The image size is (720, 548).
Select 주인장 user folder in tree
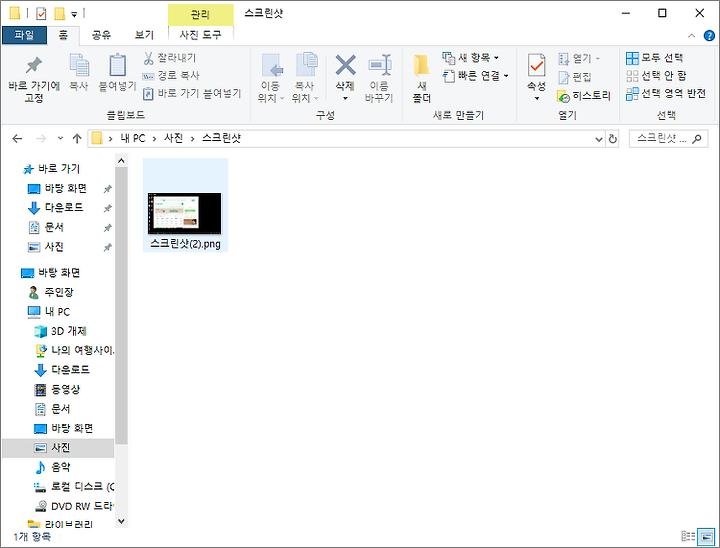[51, 292]
